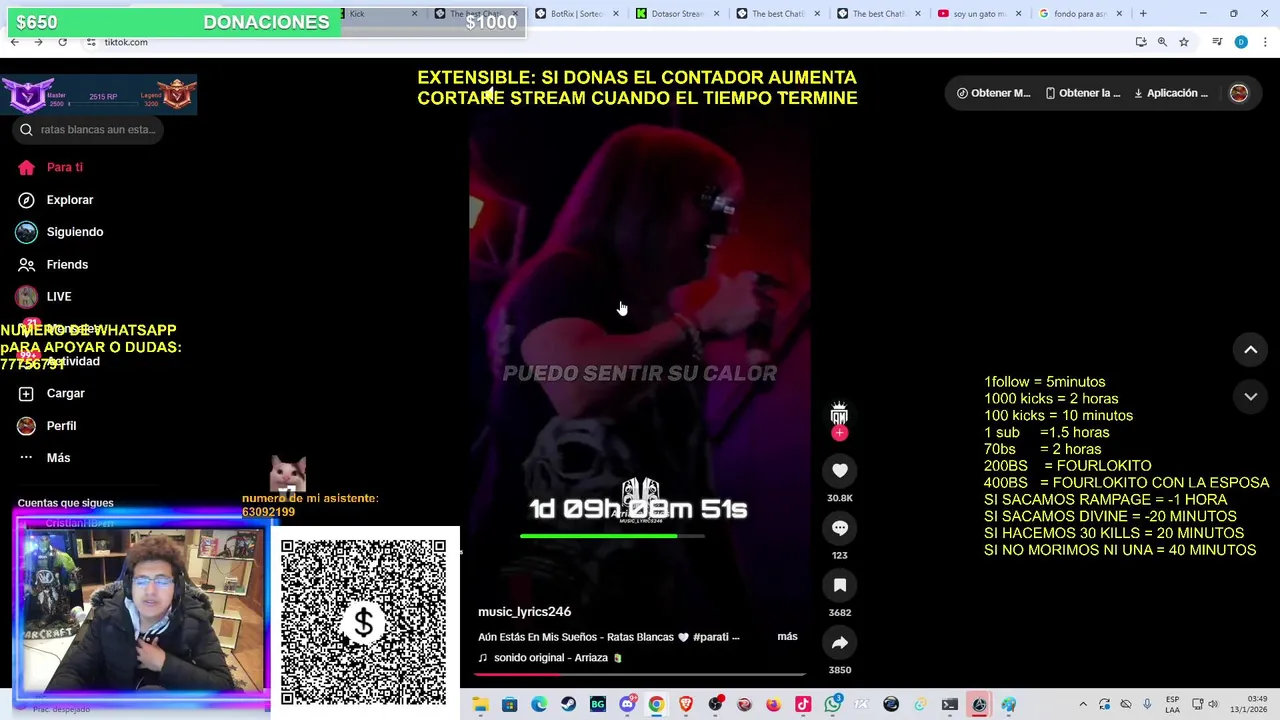This screenshot has width=1280, height=720.
Task: Save video with the bookmark icon
Action: (x=840, y=585)
